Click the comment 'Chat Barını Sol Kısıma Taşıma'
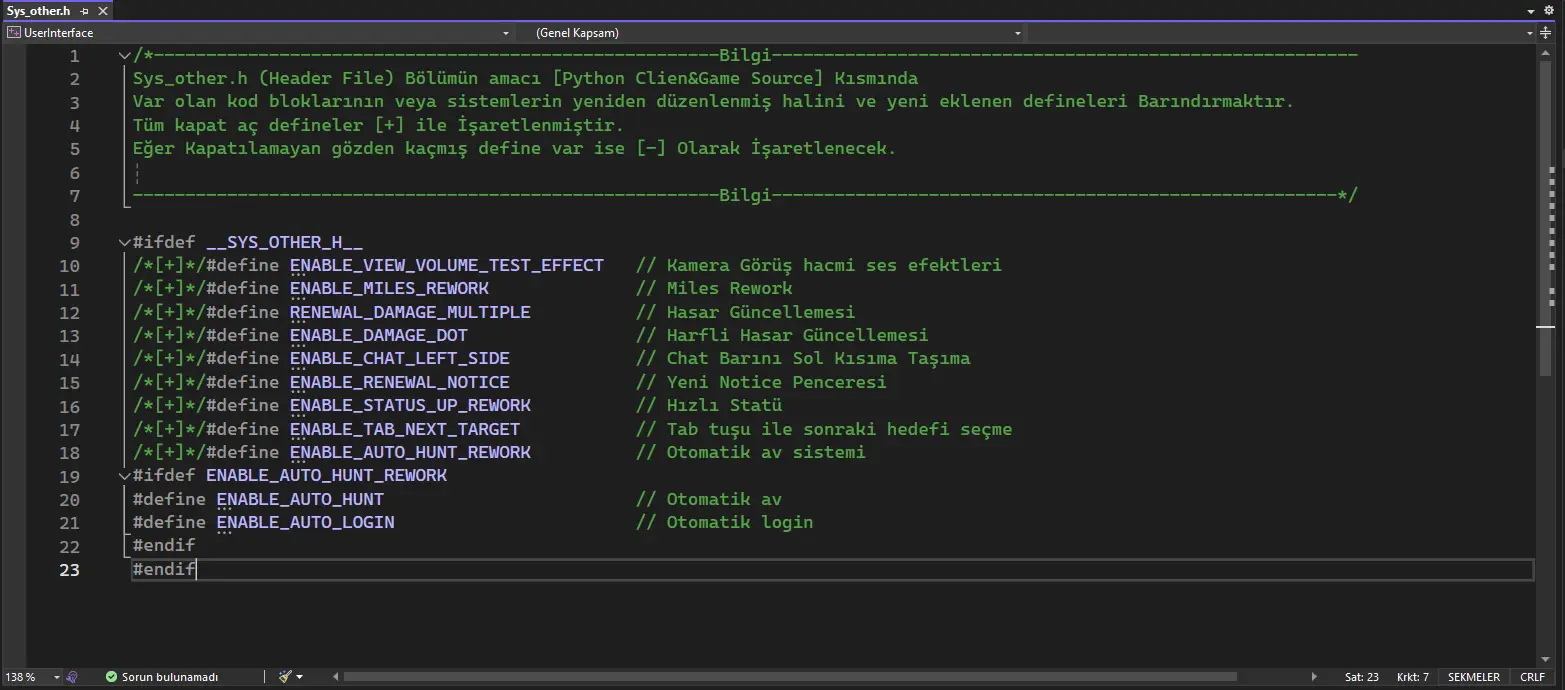This screenshot has height=690, width=1565. click(818, 359)
